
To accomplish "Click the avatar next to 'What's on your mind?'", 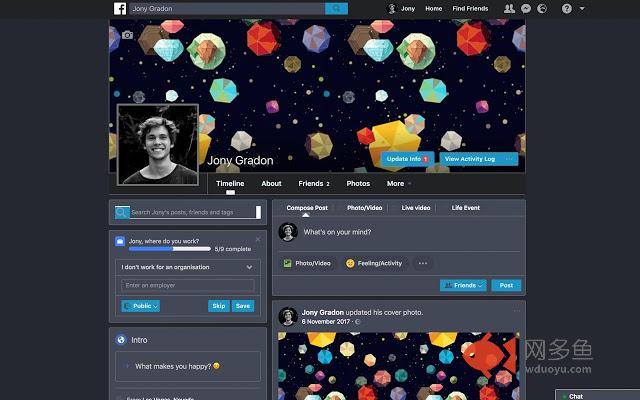I will [288, 232].
